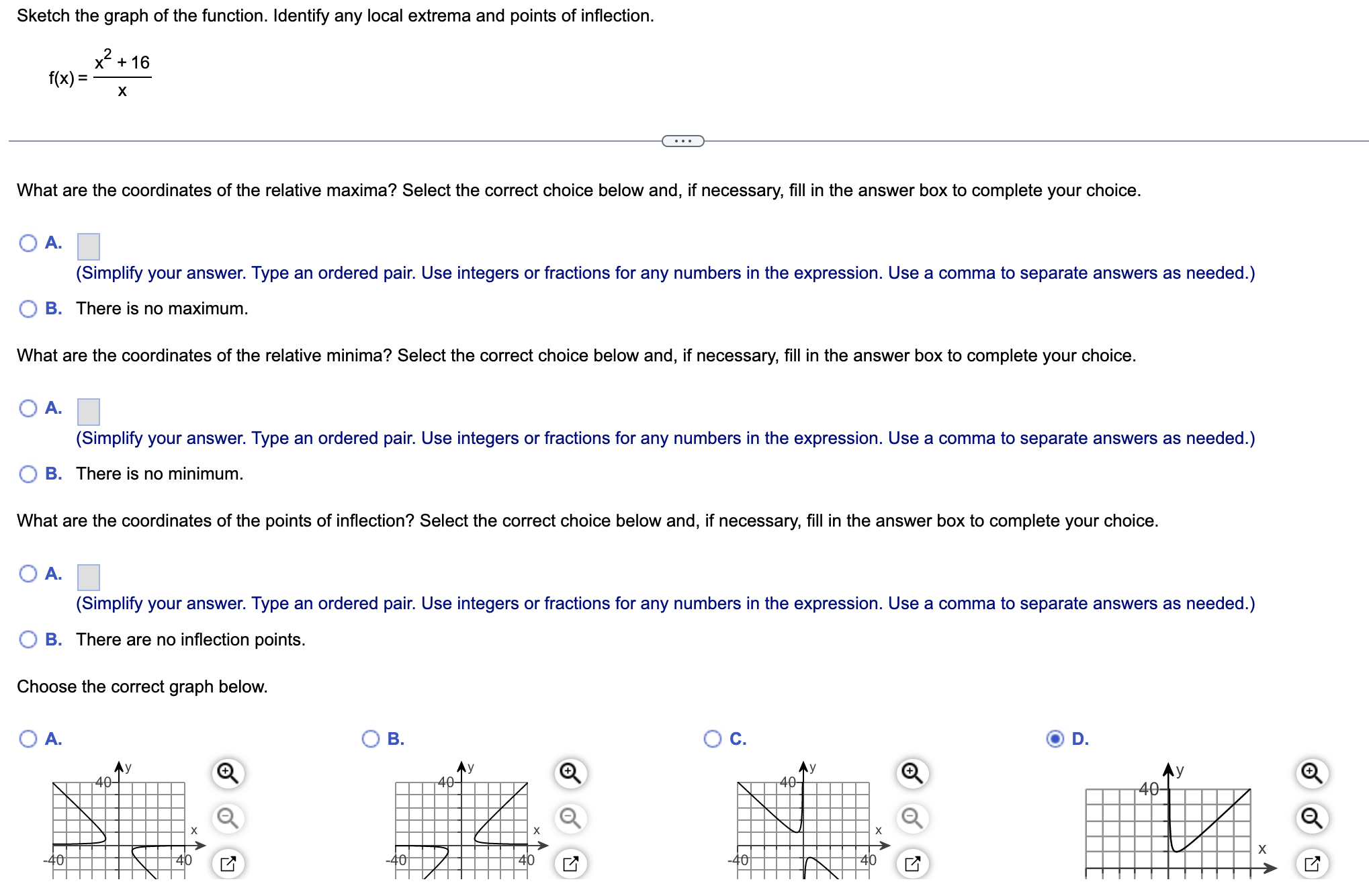Select 'There is no minimum' option

pos(28,474)
